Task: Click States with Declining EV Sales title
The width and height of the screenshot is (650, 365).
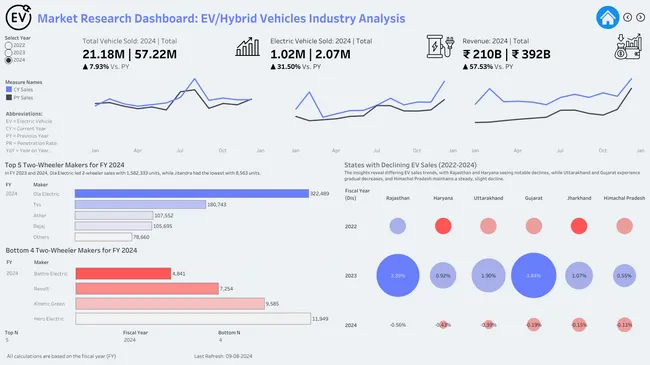Action: tap(410, 165)
